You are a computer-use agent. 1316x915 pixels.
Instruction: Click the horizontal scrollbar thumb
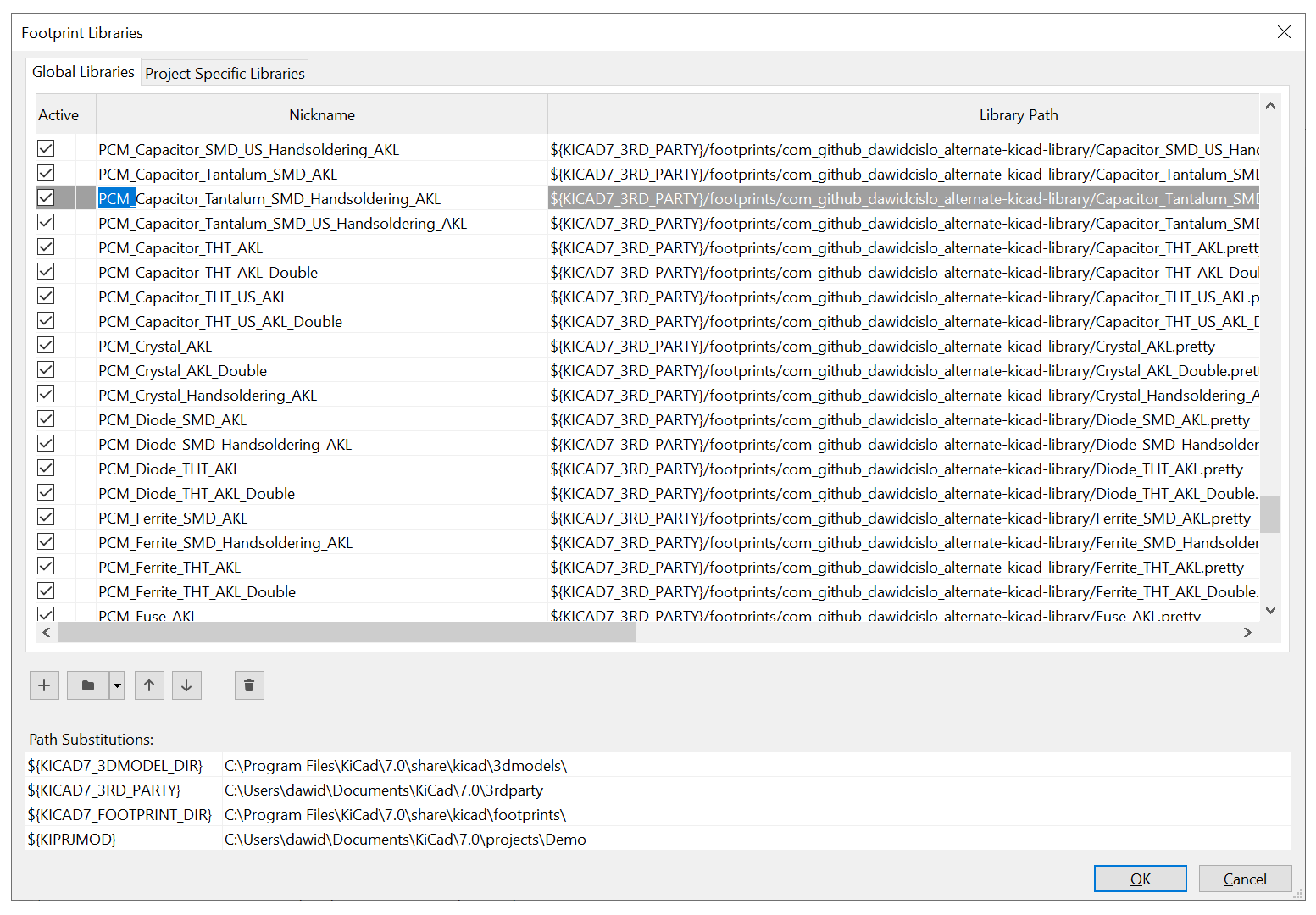(346, 632)
